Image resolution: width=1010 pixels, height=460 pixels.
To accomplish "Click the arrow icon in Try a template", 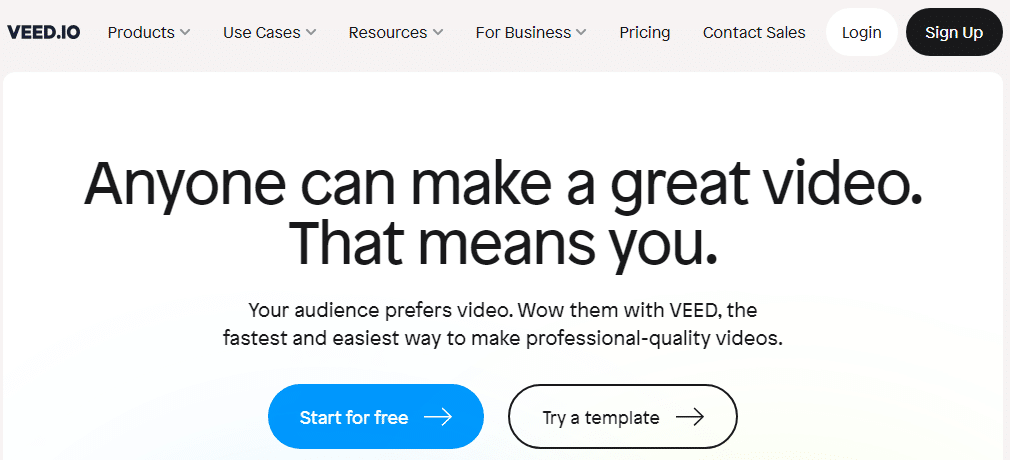I will (690, 417).
